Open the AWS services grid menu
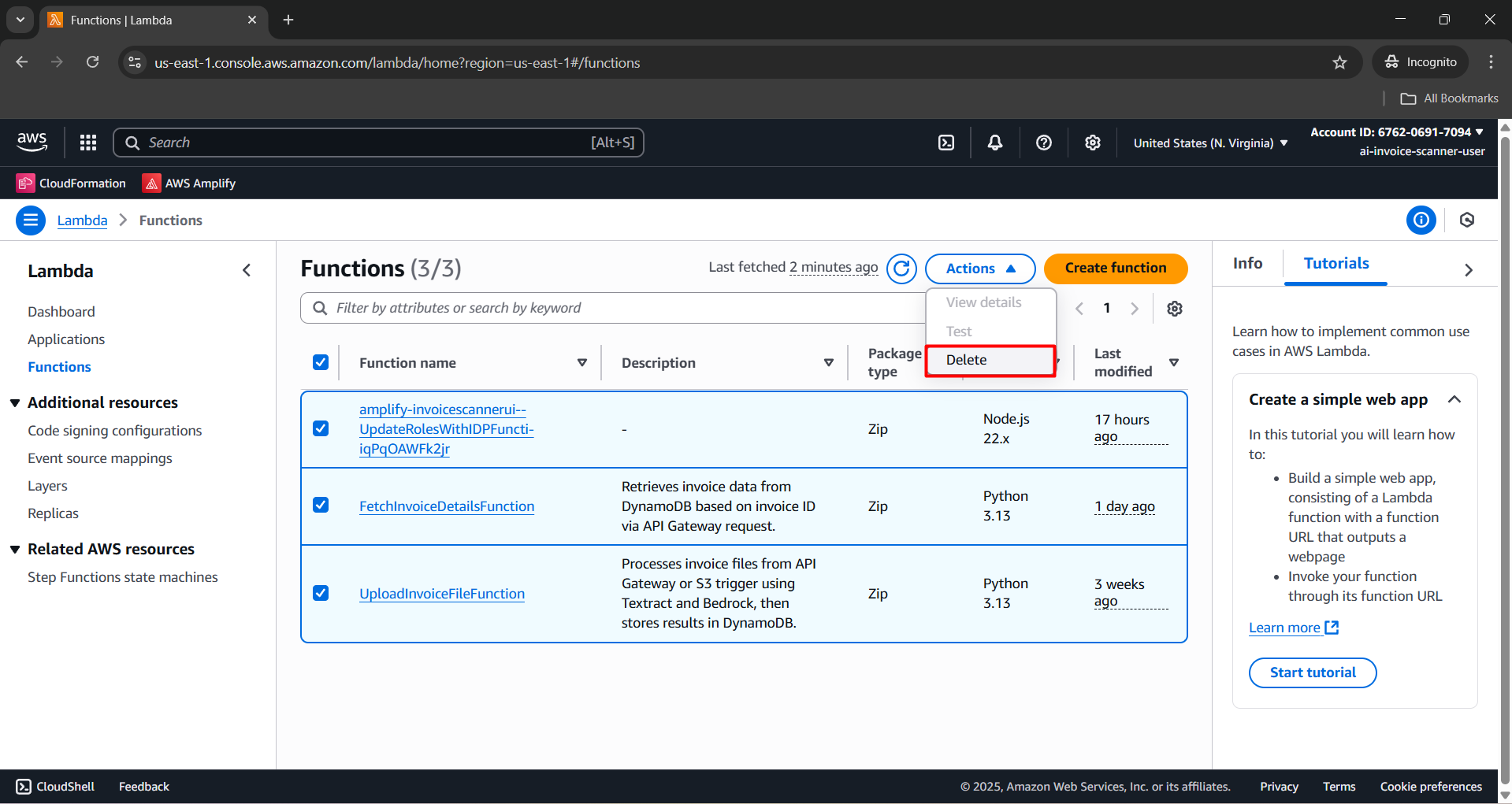The height and width of the screenshot is (804, 1512). pos(88,143)
